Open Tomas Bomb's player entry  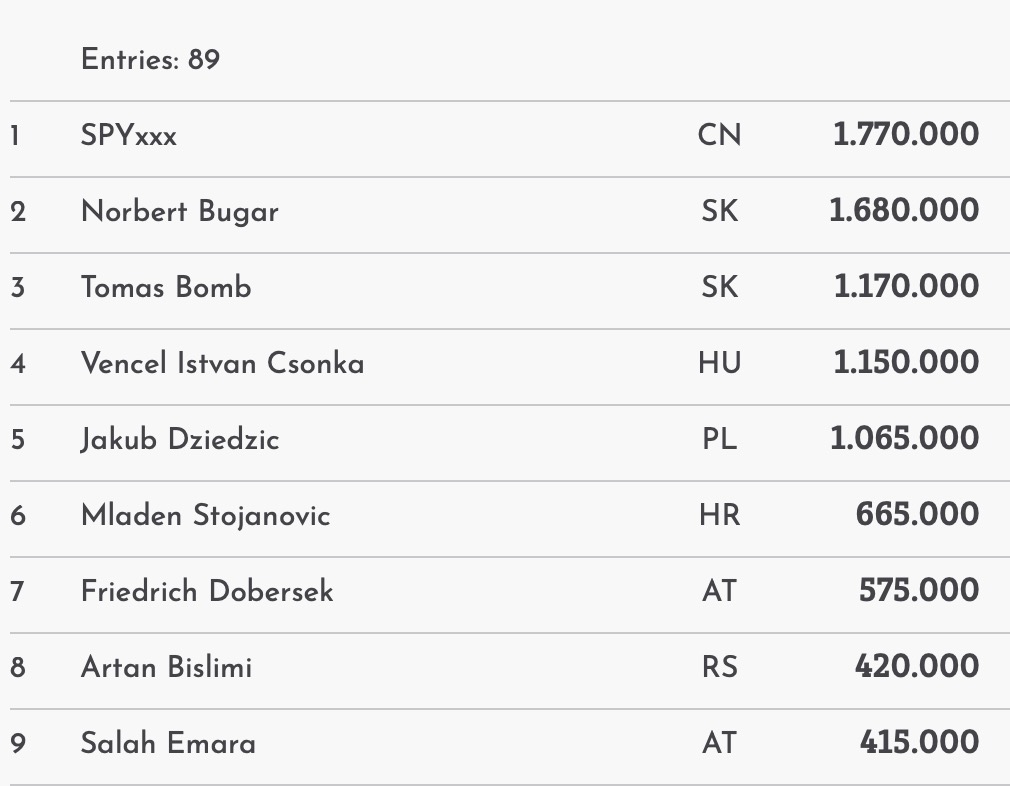[166, 287]
